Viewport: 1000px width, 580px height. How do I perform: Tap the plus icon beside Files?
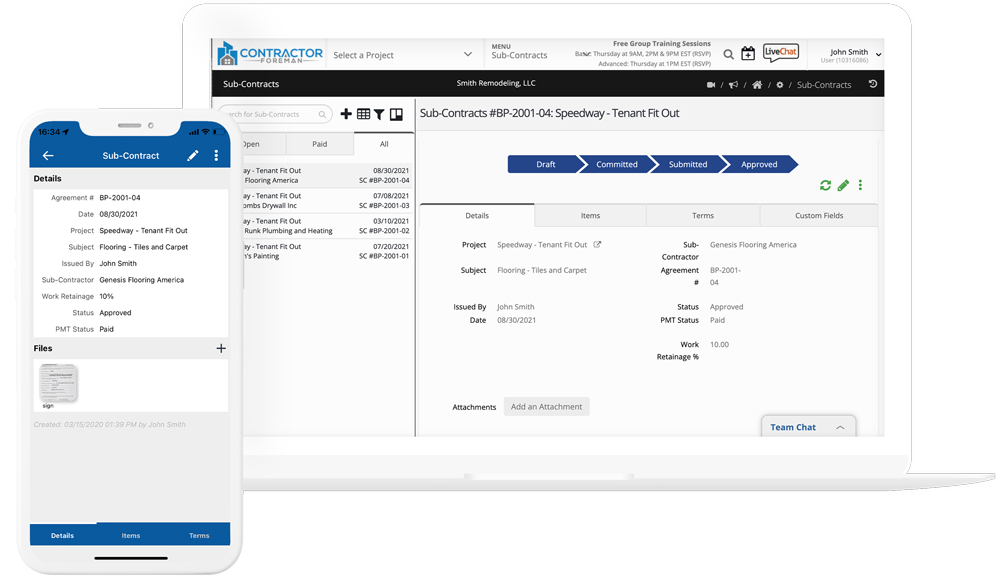click(221, 348)
